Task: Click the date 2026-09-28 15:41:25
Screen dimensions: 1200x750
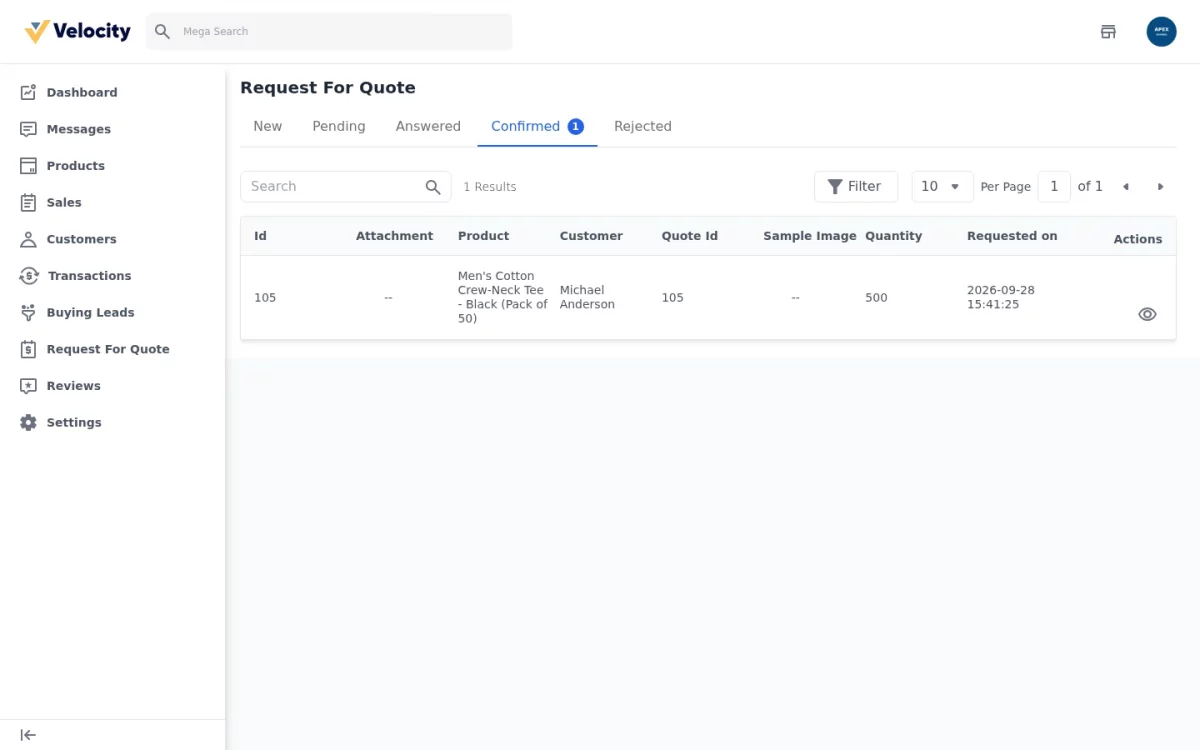Action: click(1001, 297)
